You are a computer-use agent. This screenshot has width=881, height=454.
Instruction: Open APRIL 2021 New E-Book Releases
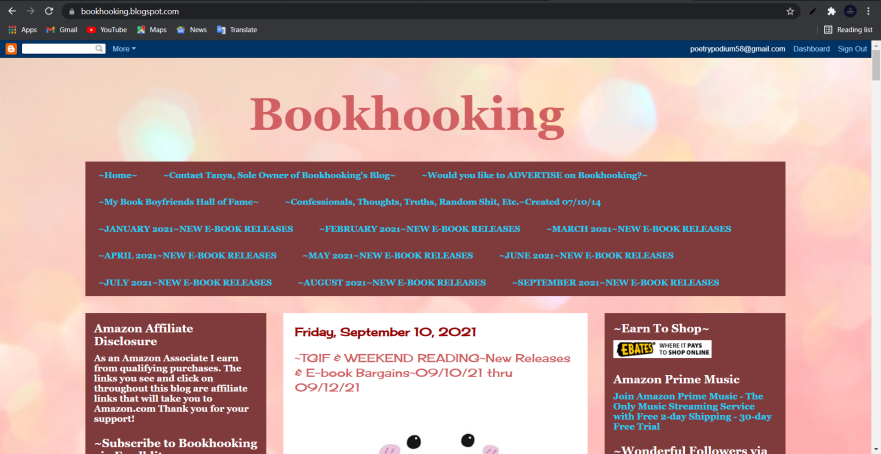click(187, 256)
